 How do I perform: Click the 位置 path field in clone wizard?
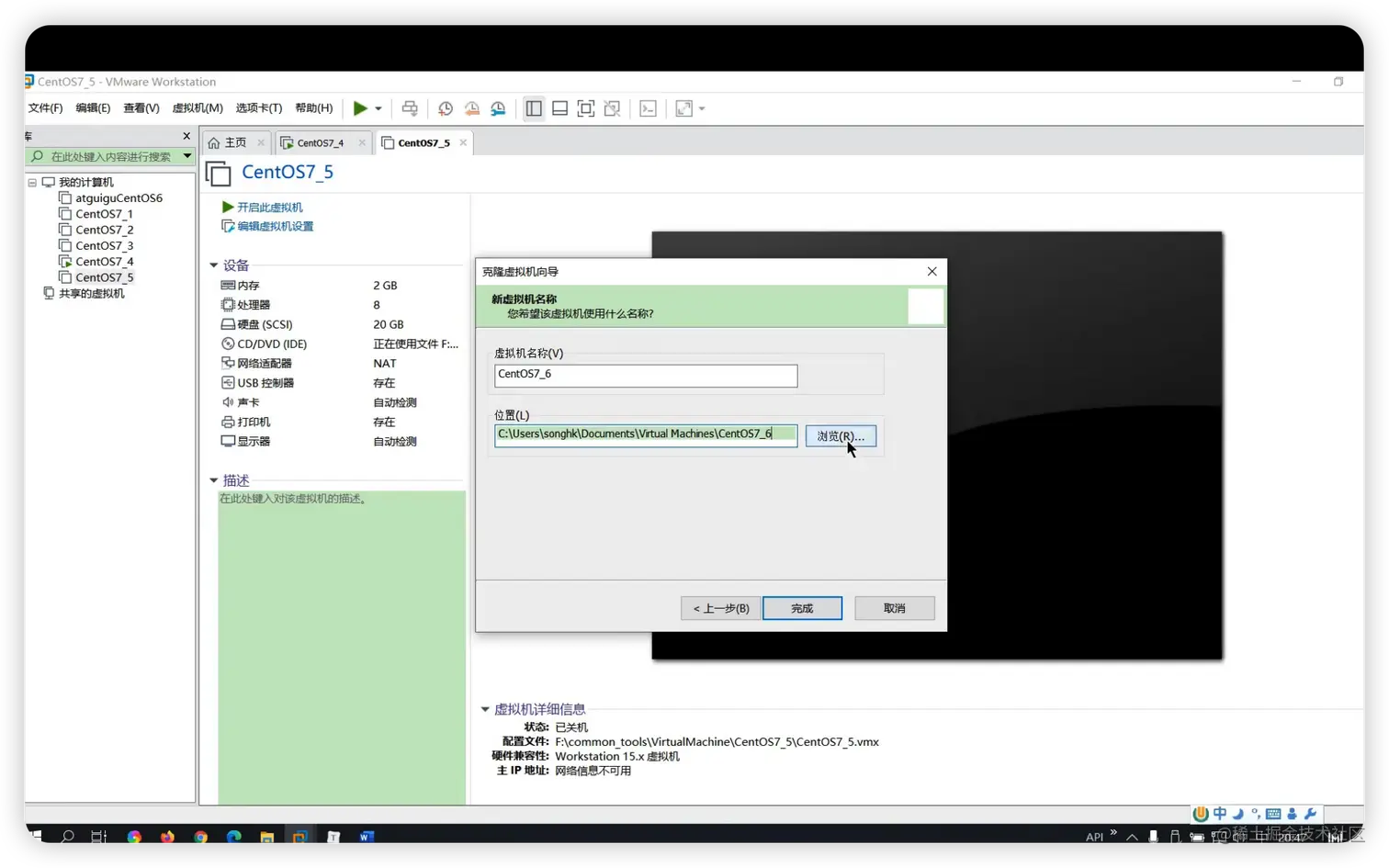coord(646,435)
